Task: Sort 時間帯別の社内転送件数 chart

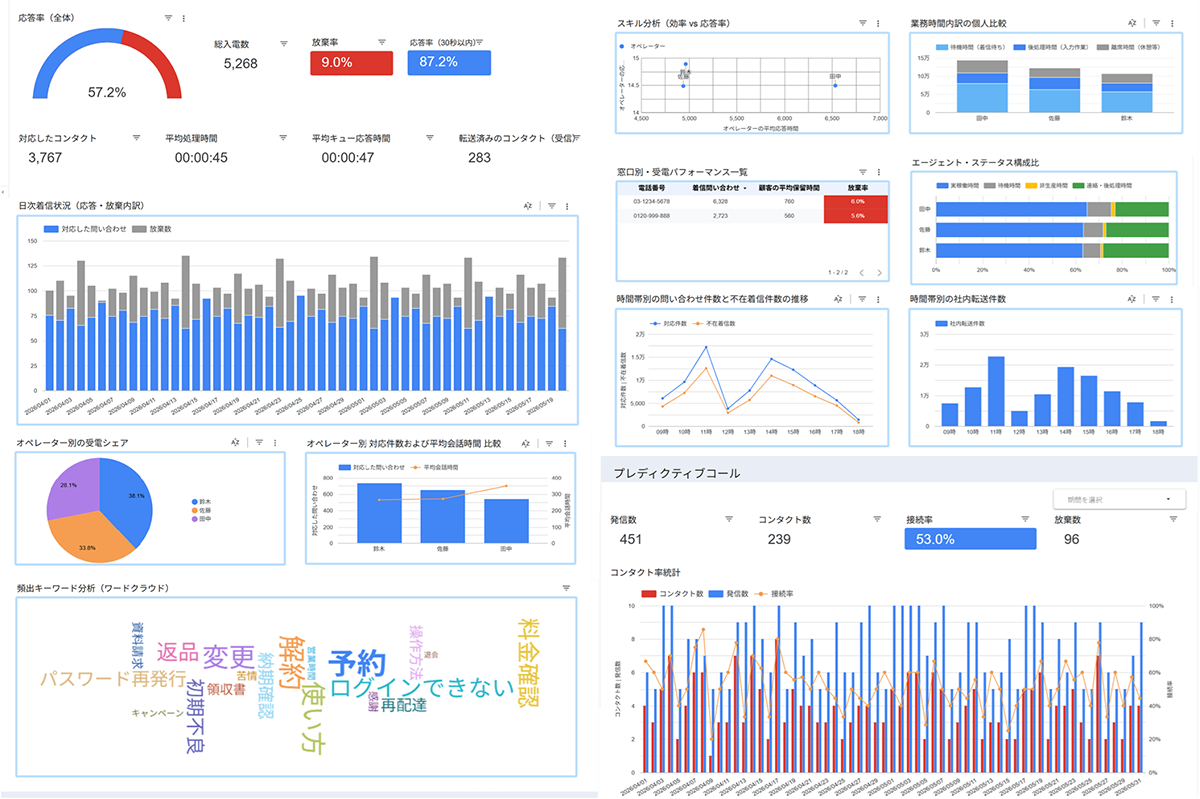Action: pos(1133,298)
